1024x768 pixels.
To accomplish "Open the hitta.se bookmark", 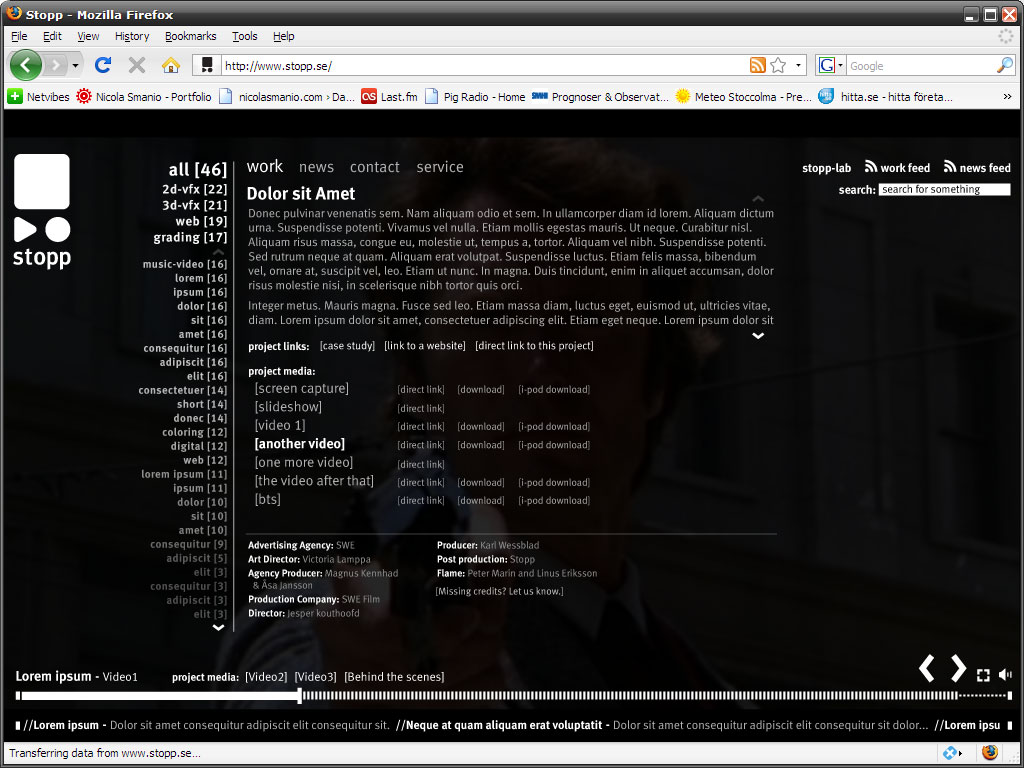I will click(886, 97).
